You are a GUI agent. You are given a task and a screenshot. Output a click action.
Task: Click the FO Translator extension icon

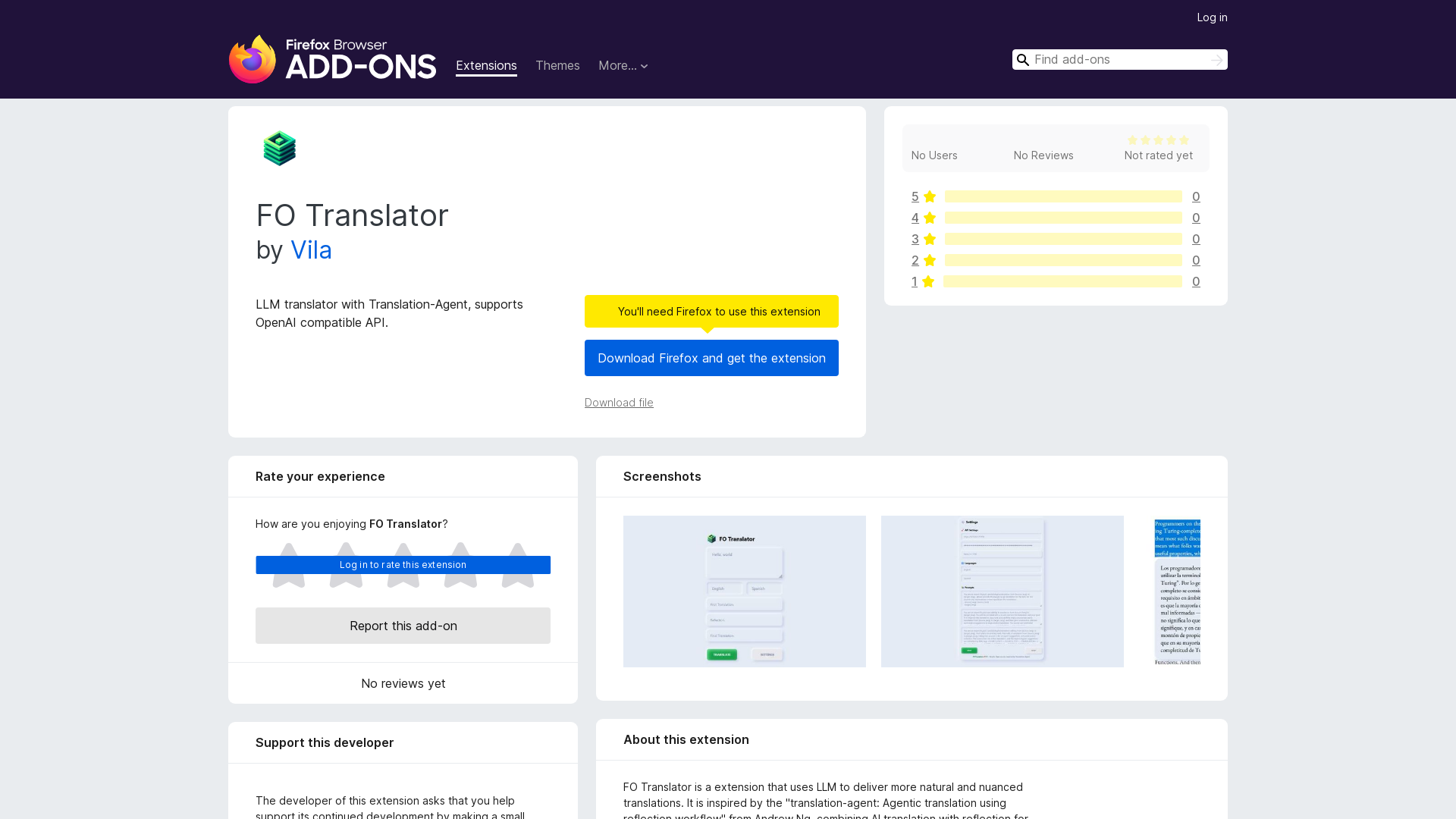(279, 148)
